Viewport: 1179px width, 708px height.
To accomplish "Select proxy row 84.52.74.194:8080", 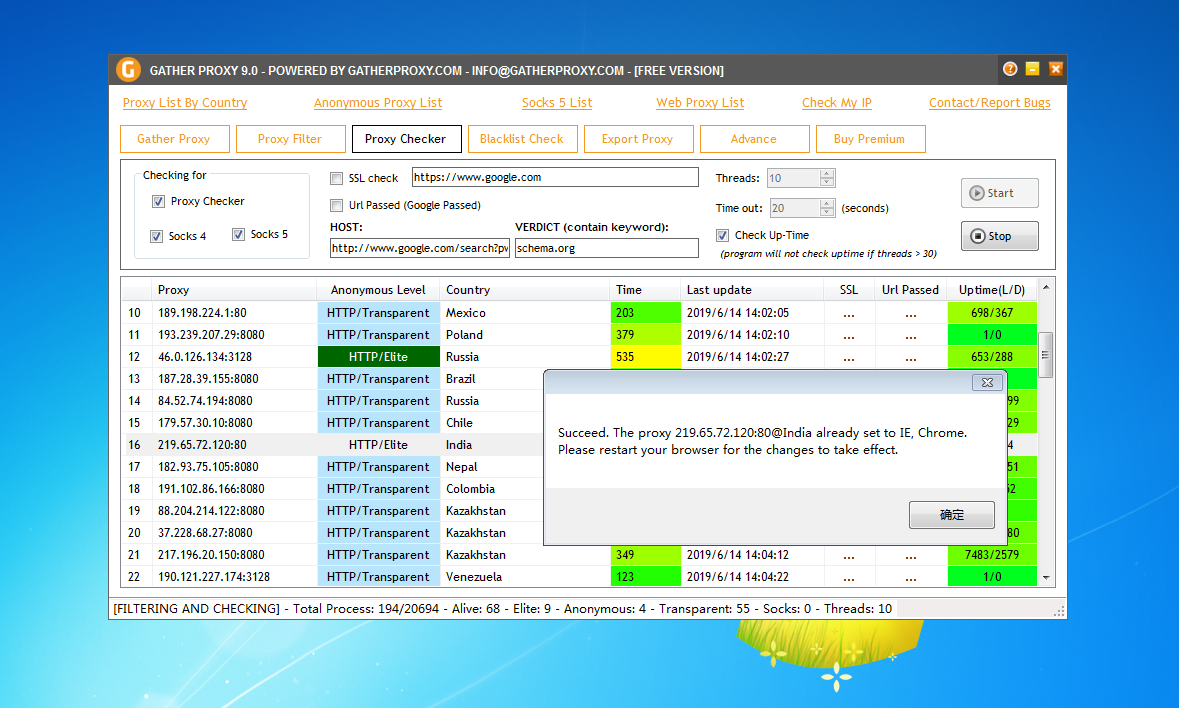I will 332,401.
